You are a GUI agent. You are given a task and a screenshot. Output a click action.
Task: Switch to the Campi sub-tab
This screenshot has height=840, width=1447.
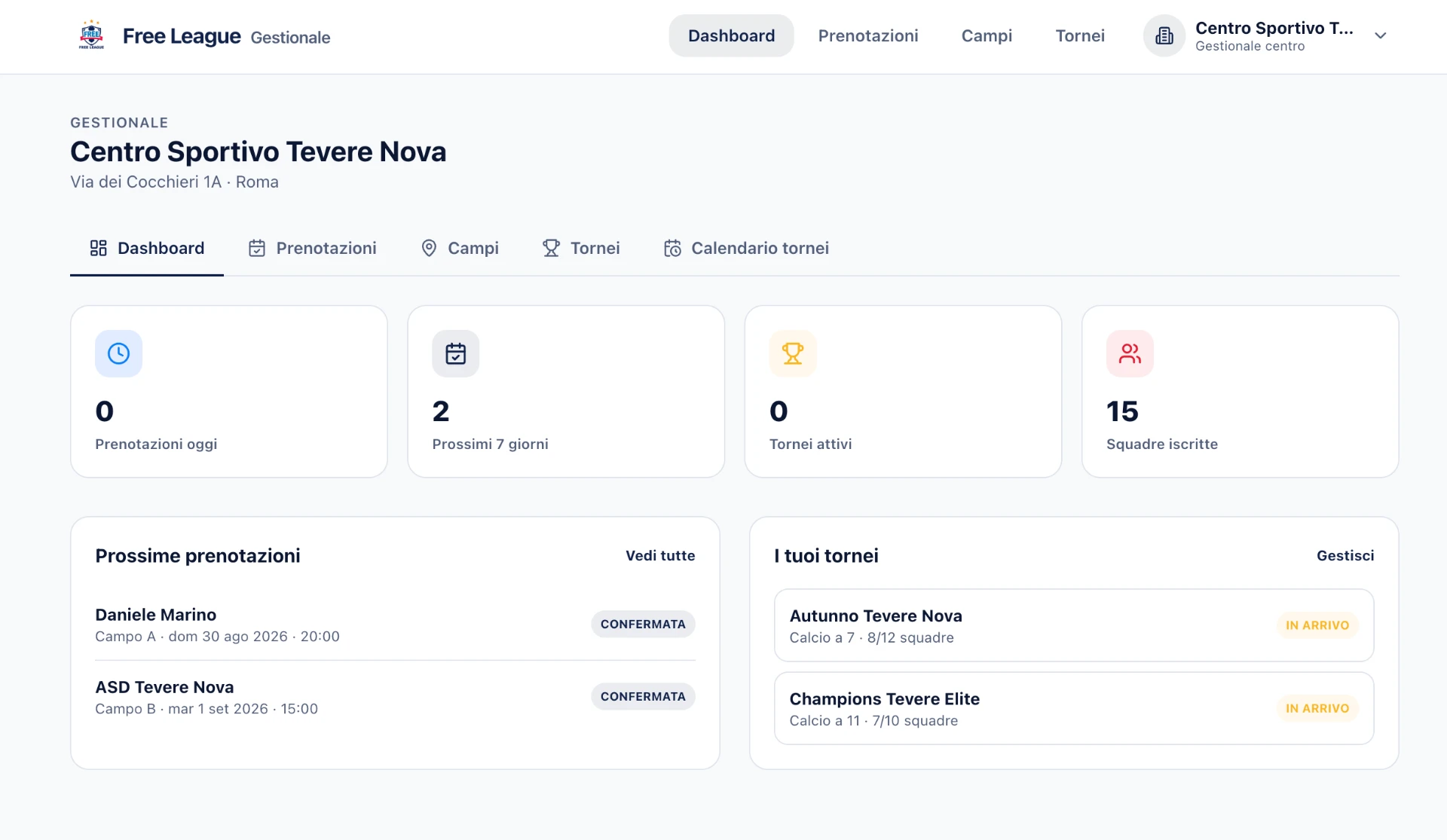pos(460,248)
